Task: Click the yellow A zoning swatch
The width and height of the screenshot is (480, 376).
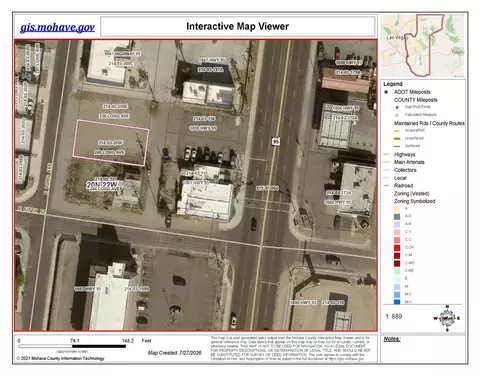Action: coord(397,209)
